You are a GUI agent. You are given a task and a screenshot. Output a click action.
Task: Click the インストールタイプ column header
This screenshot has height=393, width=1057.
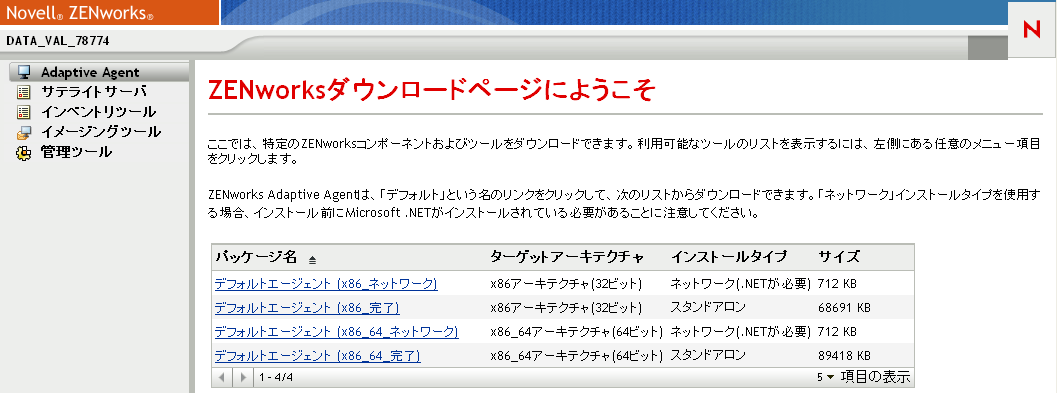pos(729,257)
